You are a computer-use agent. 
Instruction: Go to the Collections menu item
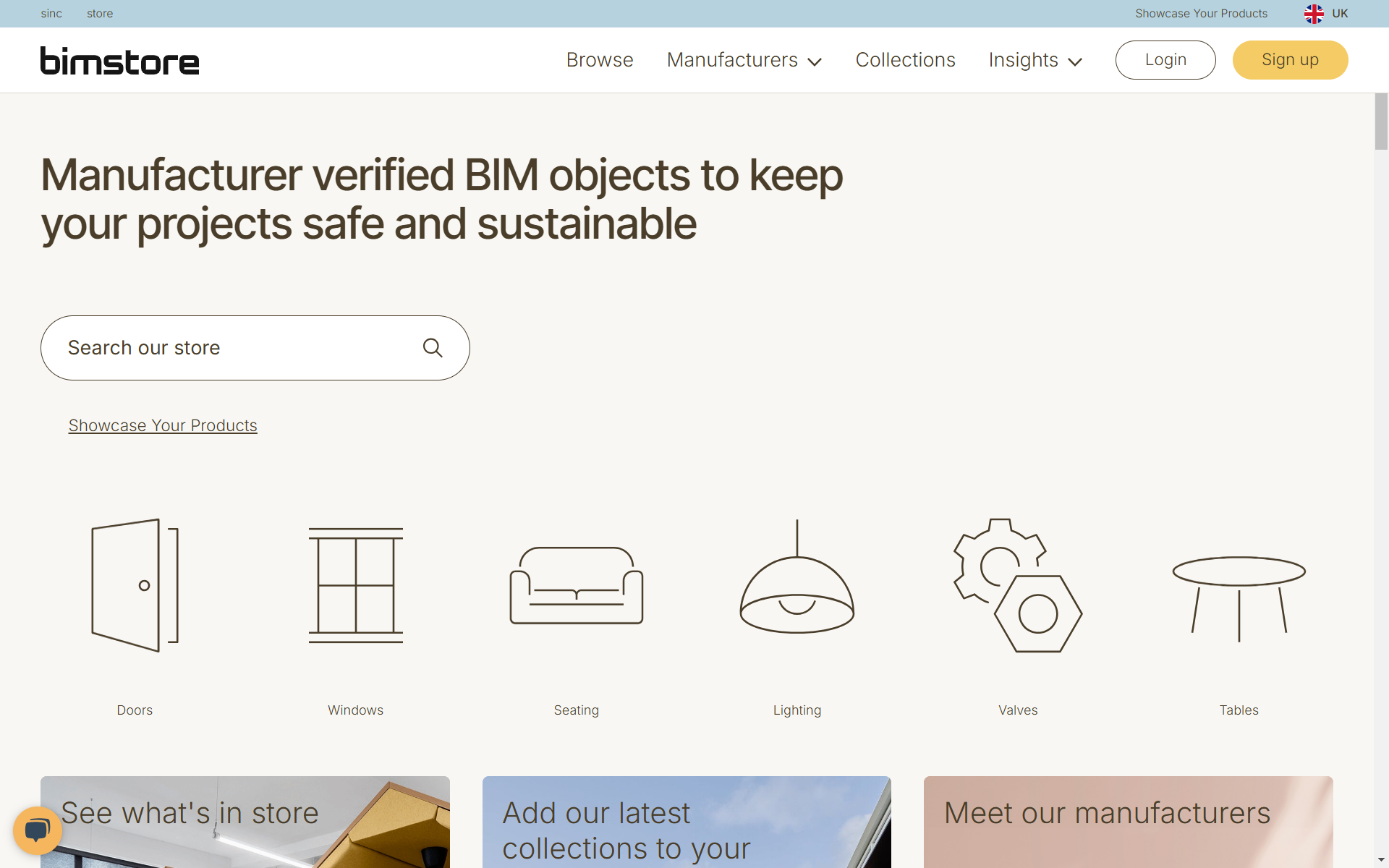pyautogui.click(x=905, y=60)
